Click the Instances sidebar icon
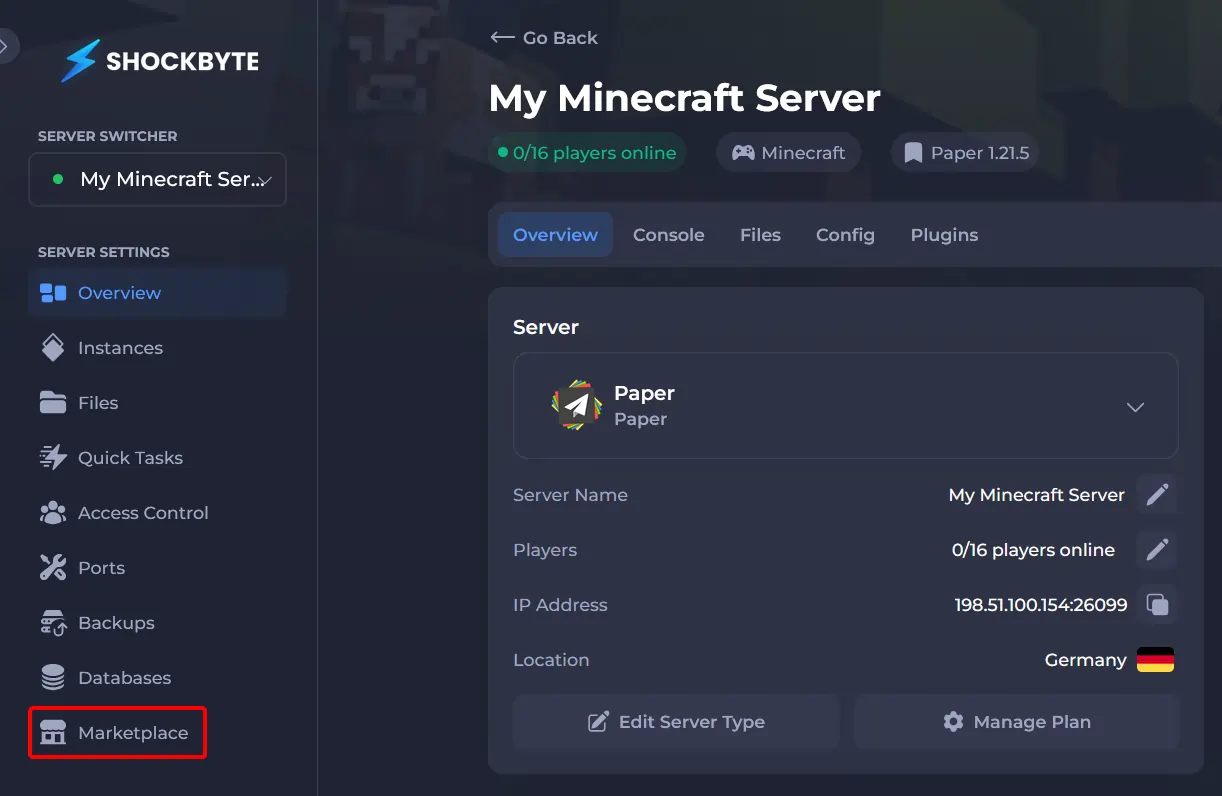 point(52,348)
